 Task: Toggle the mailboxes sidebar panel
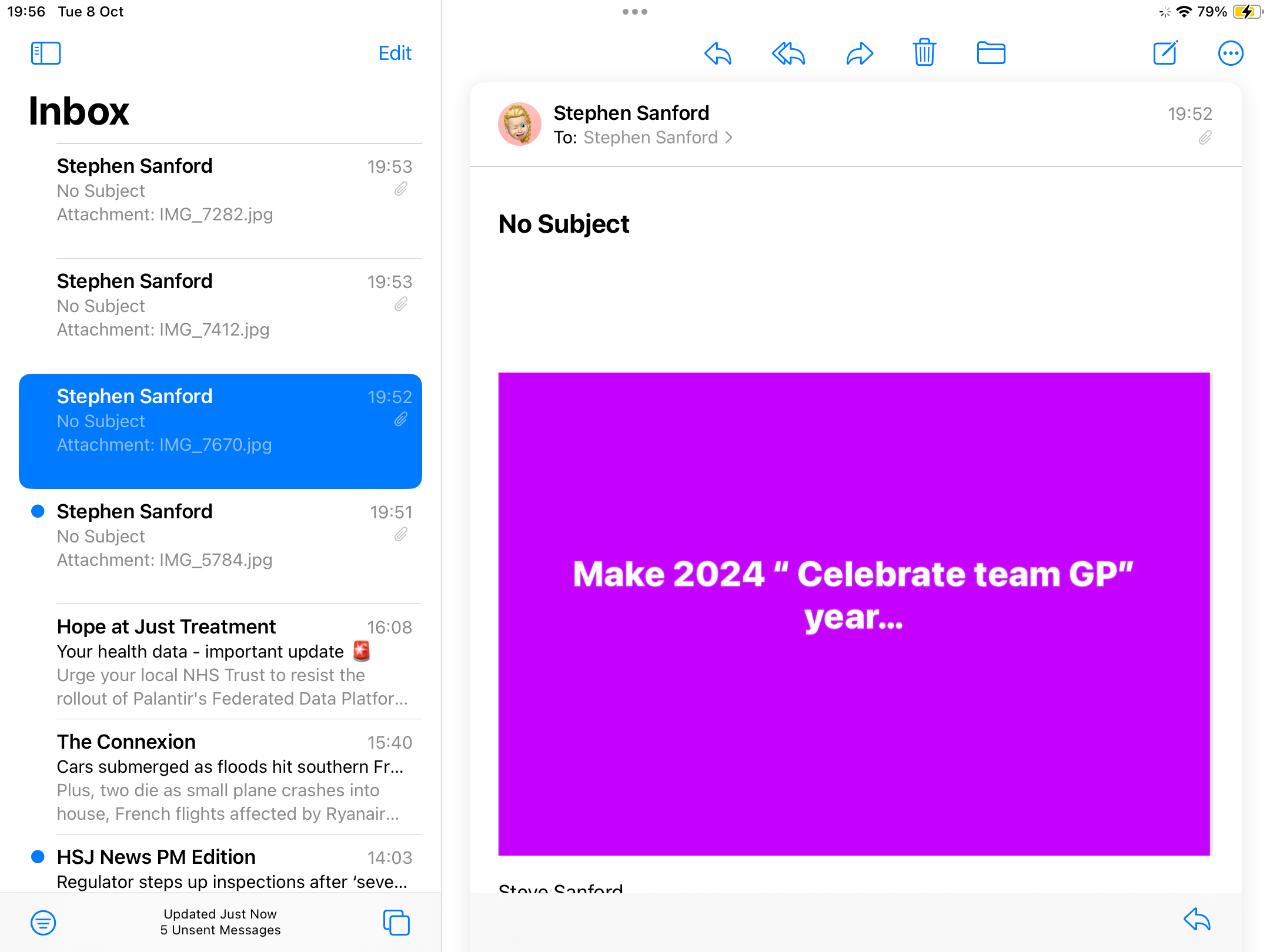coord(46,53)
